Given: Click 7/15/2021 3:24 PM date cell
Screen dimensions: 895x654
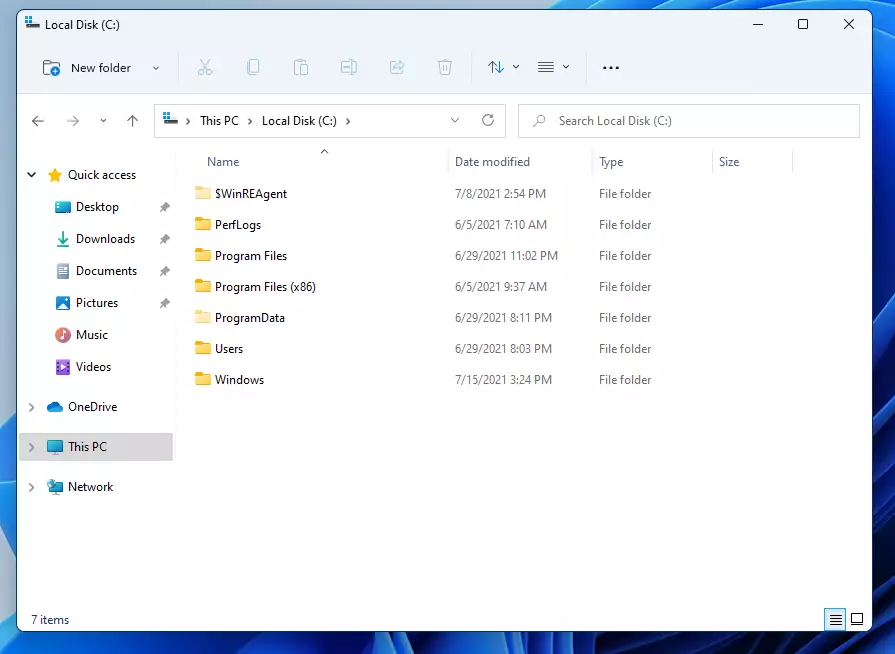Looking at the screenshot, I should (503, 380).
